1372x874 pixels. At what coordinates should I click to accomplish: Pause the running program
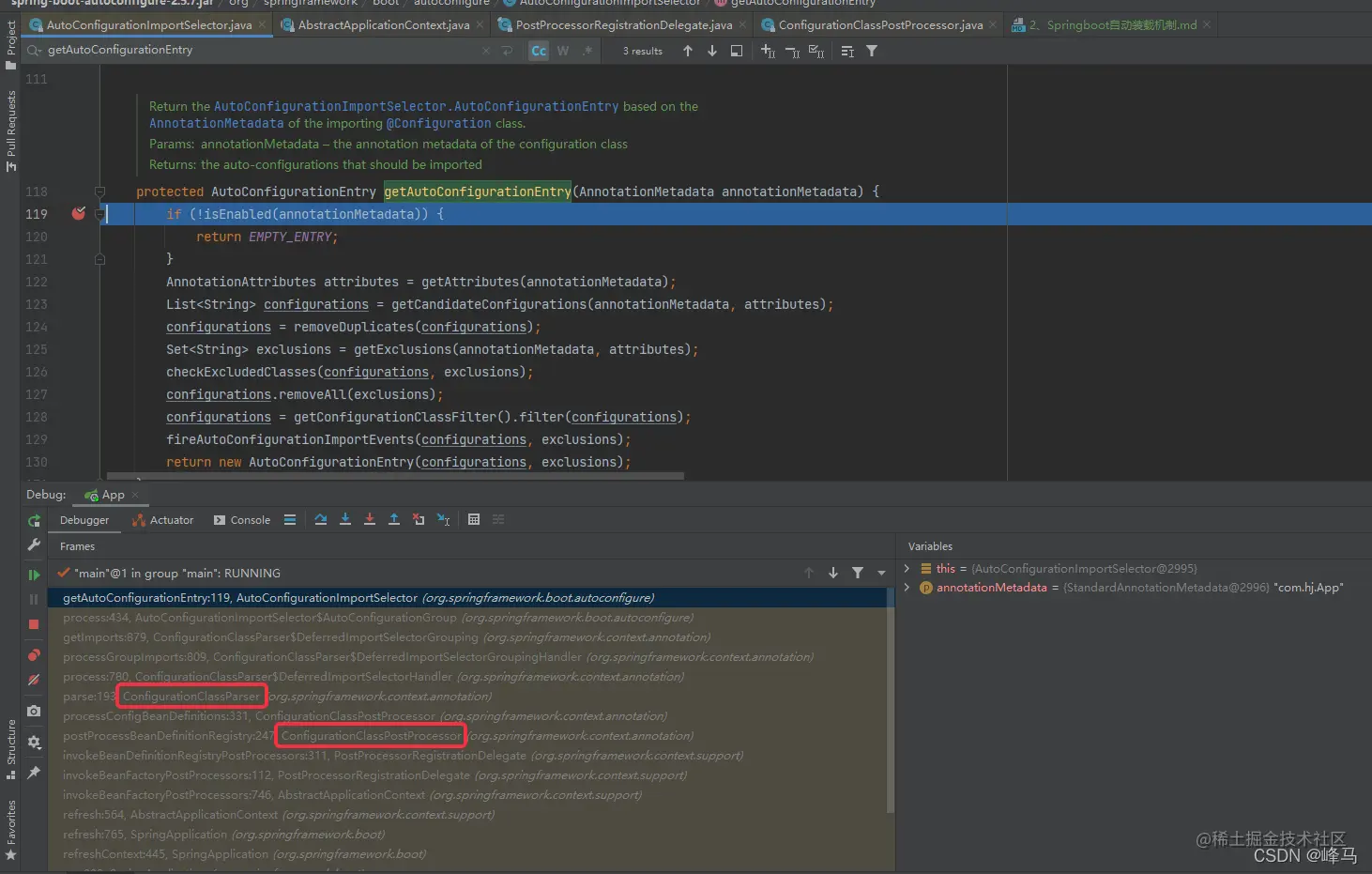pos(34,599)
